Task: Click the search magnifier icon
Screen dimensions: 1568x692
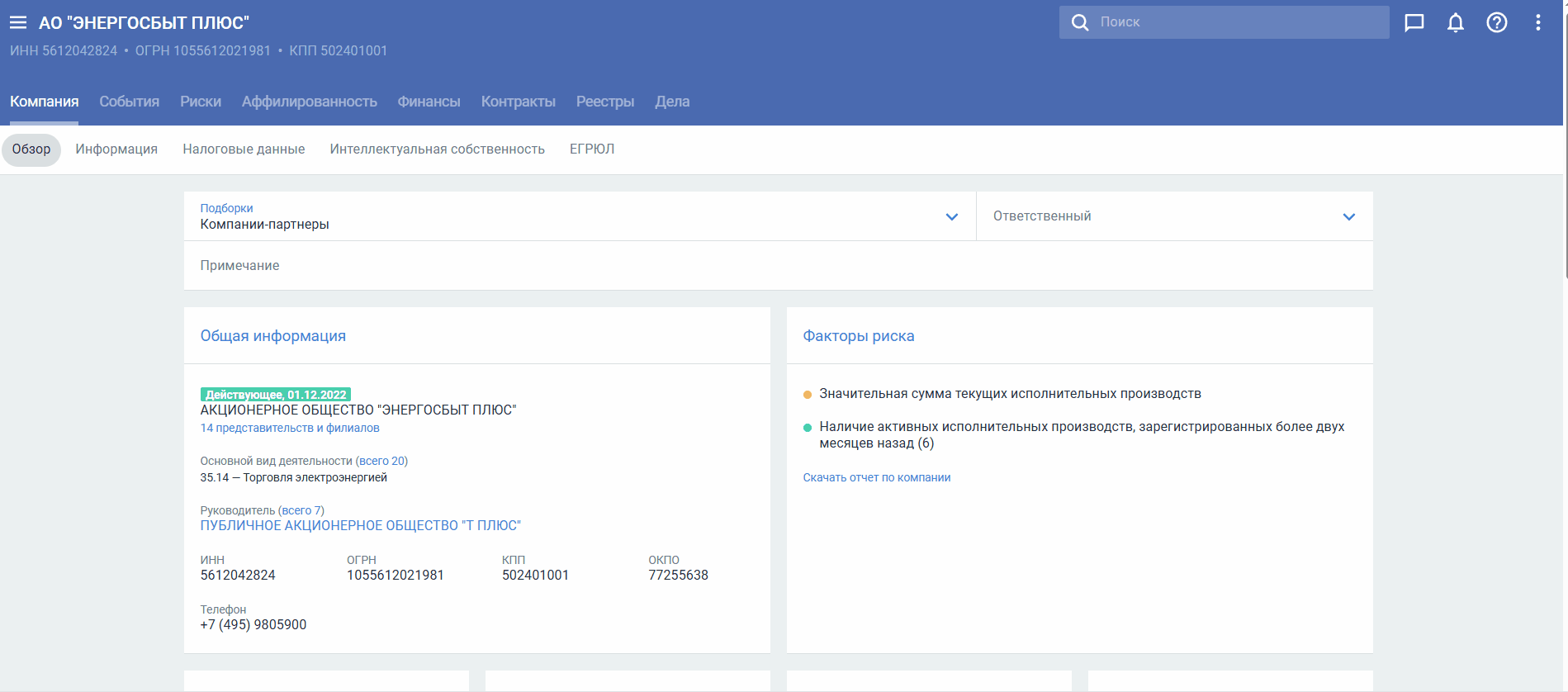Action: [x=1079, y=22]
